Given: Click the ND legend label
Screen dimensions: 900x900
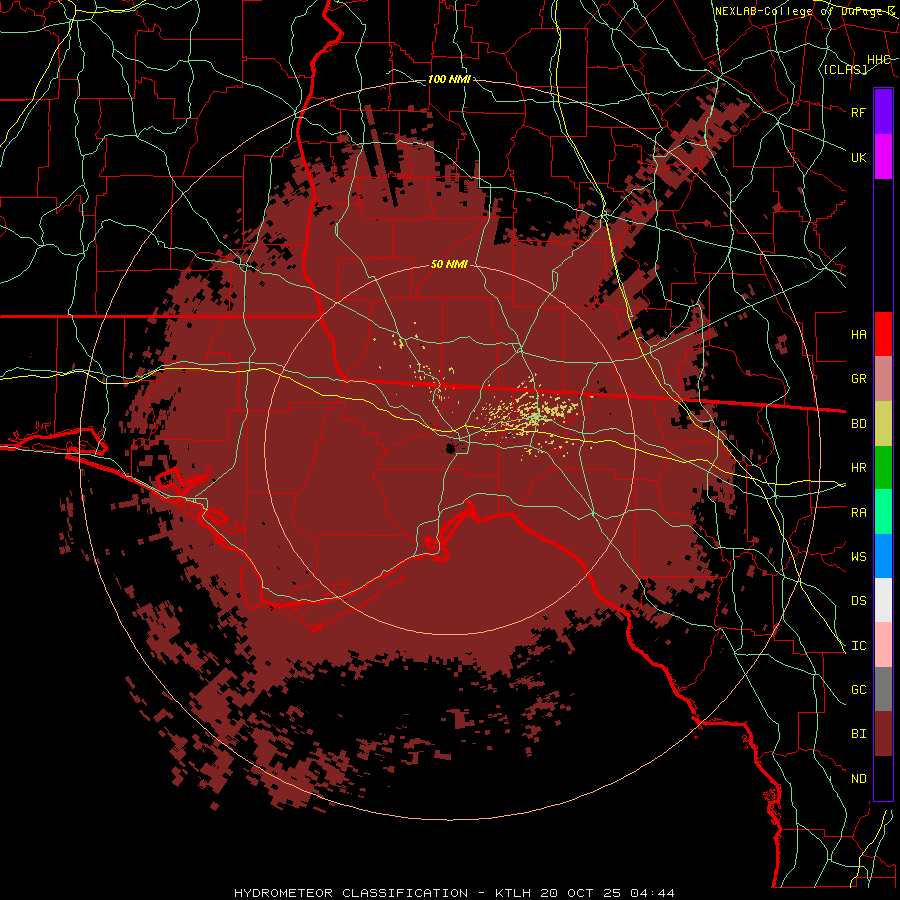Looking at the screenshot, I should pos(859,779).
